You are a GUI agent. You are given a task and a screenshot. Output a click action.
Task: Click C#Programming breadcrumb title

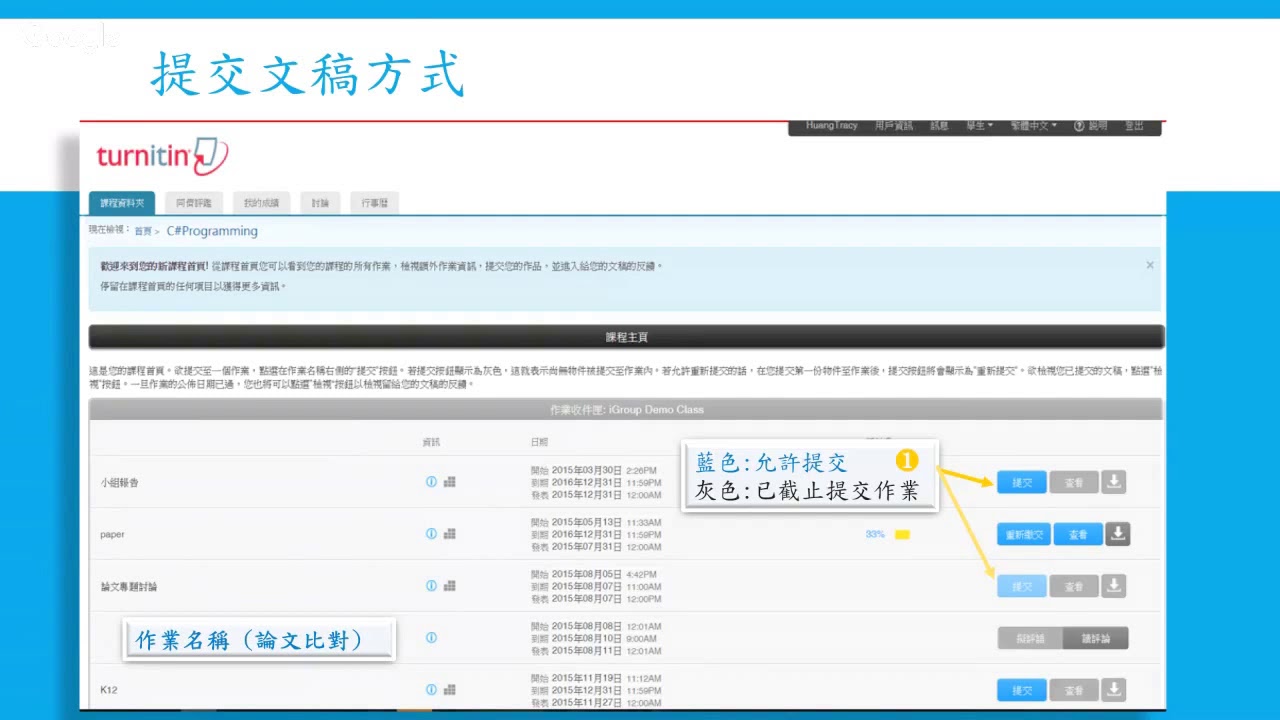pyautogui.click(x=212, y=231)
